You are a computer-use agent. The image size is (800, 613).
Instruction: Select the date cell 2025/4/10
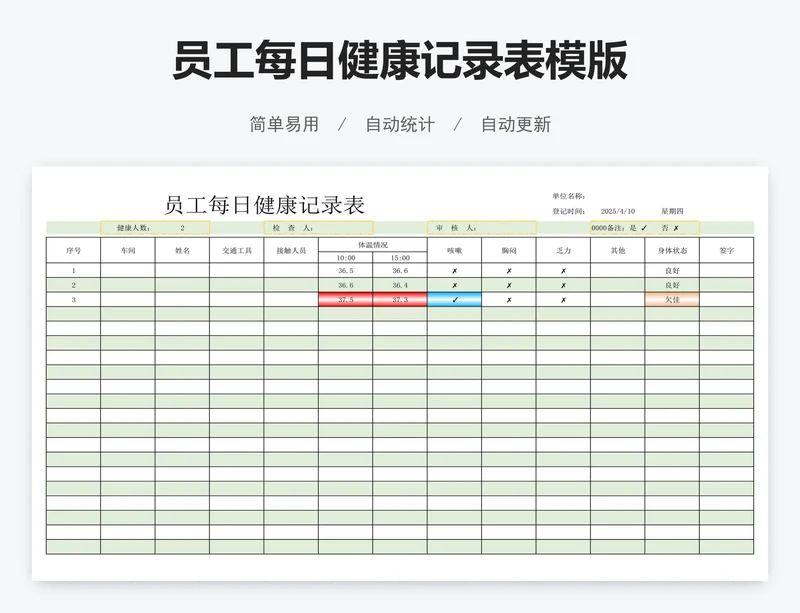[617, 211]
